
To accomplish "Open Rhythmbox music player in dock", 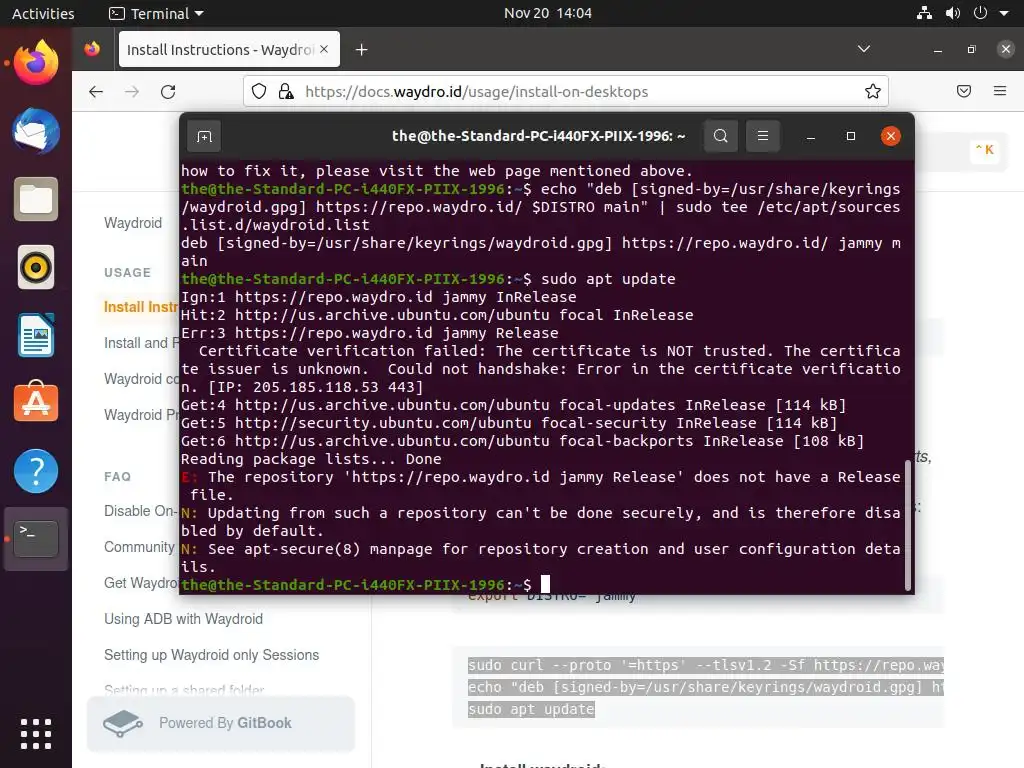I will (36, 267).
